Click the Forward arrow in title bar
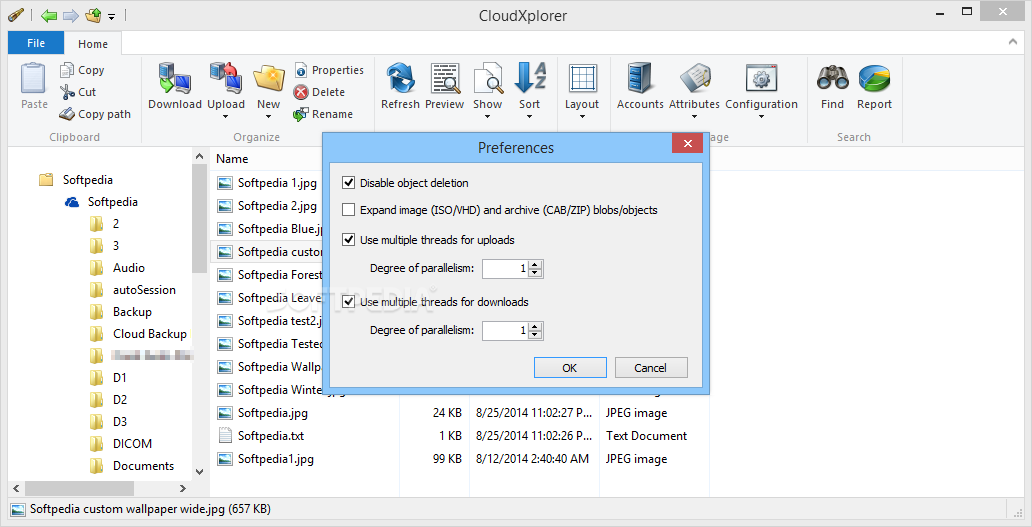Screen dimensions: 1032x527 tap(70, 15)
